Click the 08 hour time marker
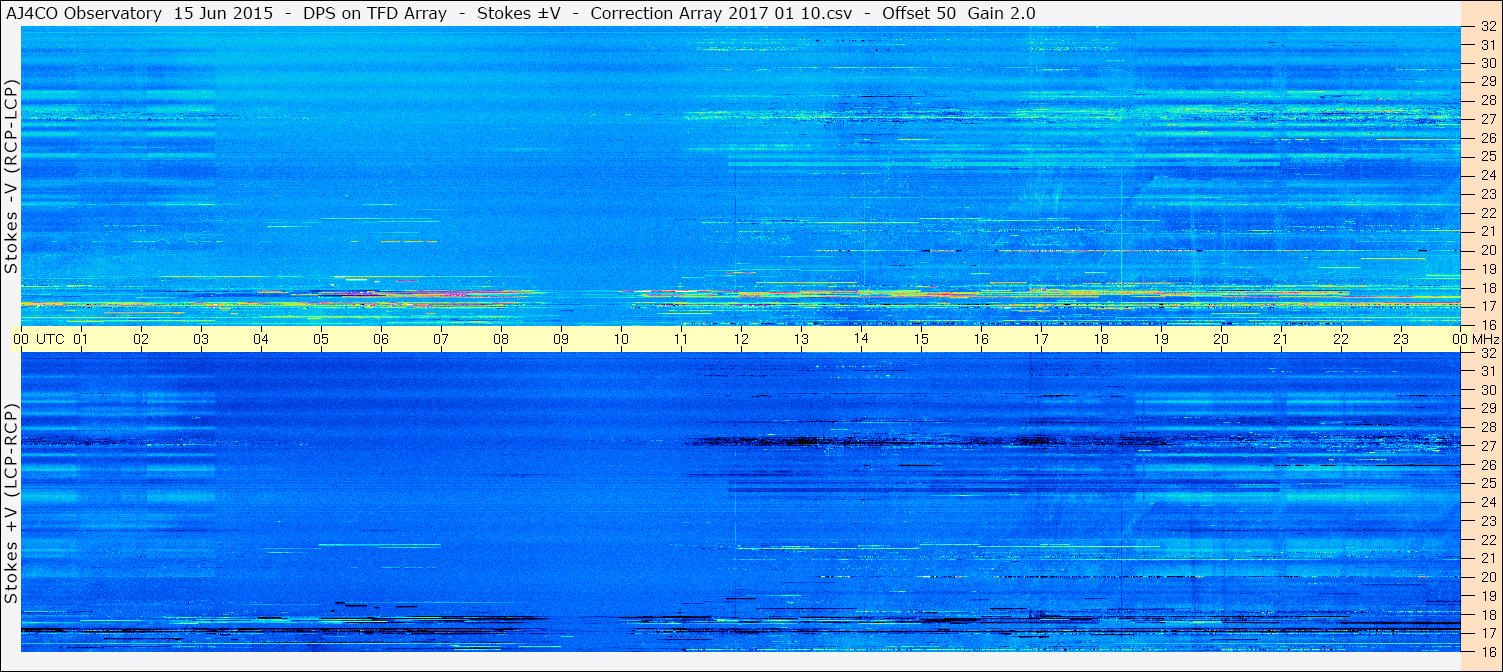 (501, 339)
